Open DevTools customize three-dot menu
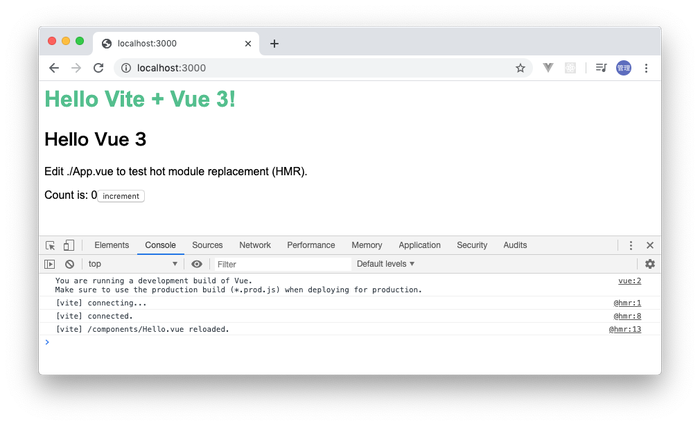Screen dimensions: 700x426 tap(631, 245)
